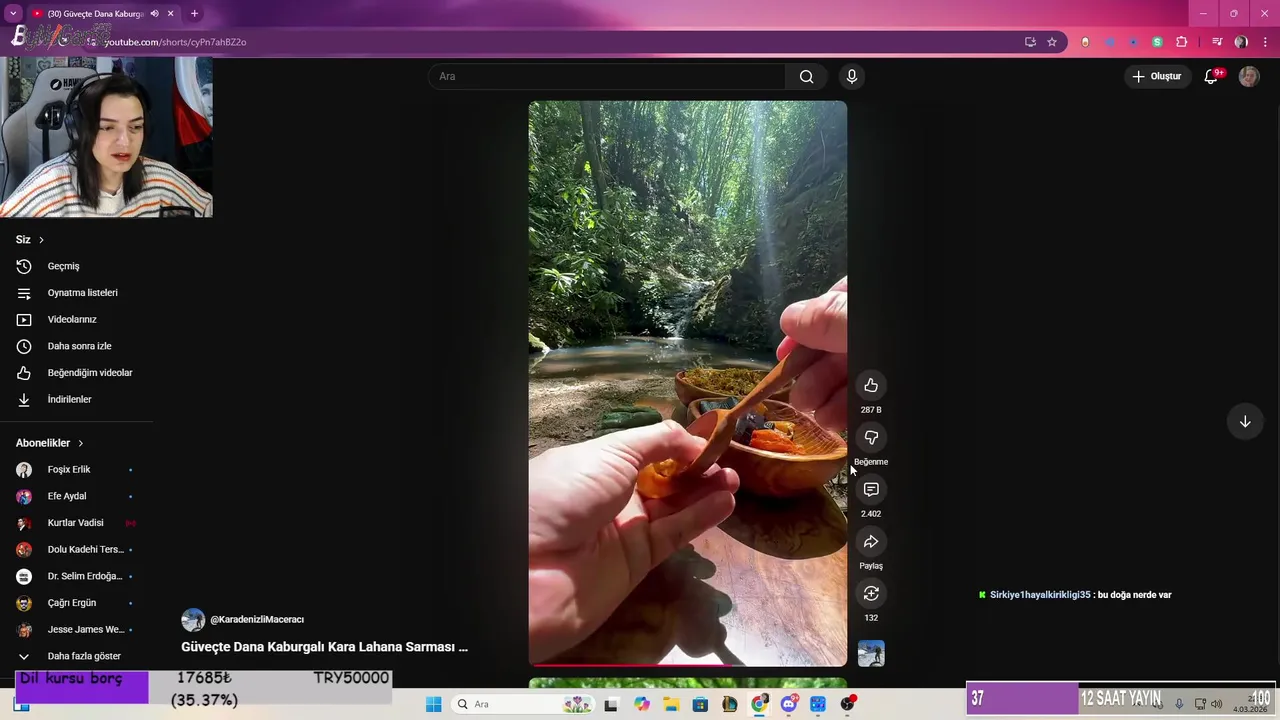Screen dimensions: 1280x720
Task: Click the remix icon labeled 132
Action: [871, 593]
